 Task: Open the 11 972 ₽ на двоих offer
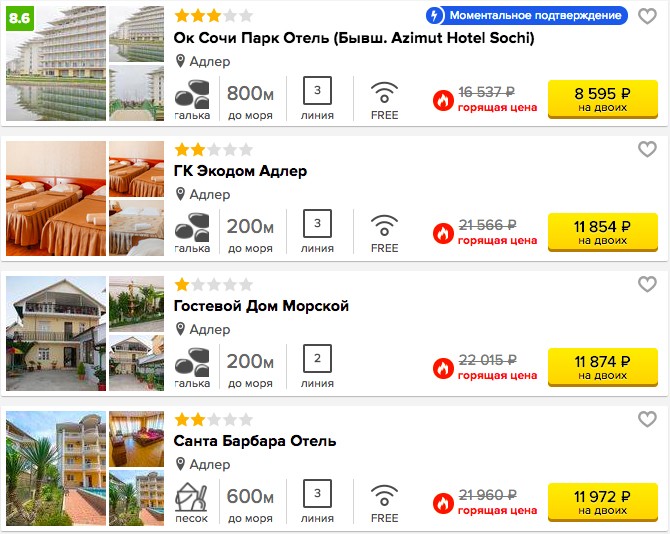(602, 502)
